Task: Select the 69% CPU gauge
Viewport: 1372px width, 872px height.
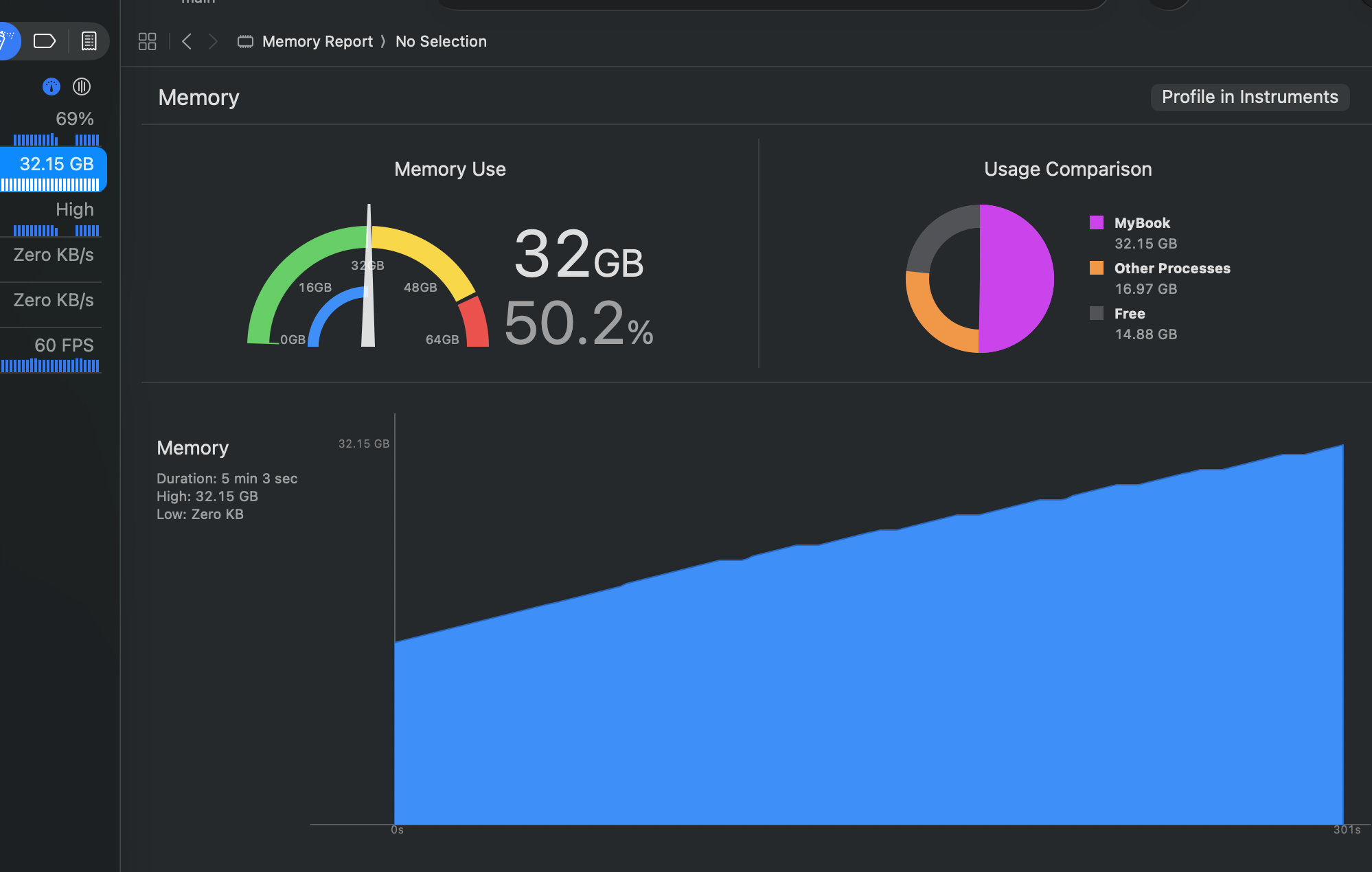Action: (x=55, y=126)
